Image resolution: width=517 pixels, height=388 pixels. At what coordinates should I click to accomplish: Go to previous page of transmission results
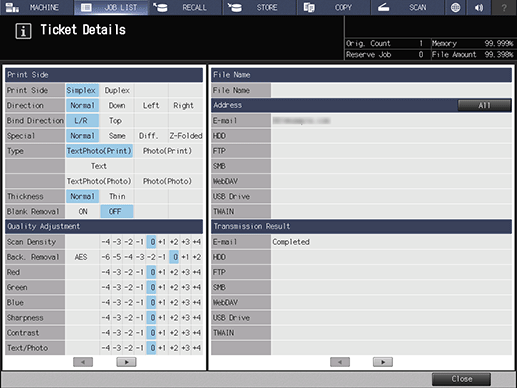(340, 362)
